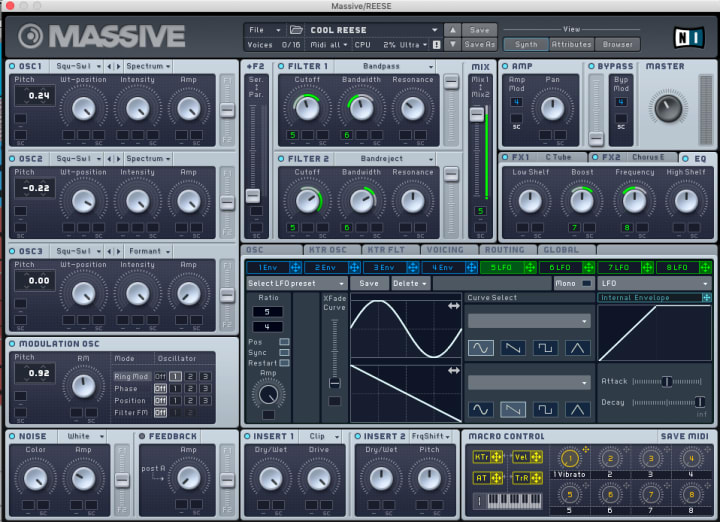Click the AT macro handle
The width and height of the screenshot is (720, 522).
click(x=496, y=478)
